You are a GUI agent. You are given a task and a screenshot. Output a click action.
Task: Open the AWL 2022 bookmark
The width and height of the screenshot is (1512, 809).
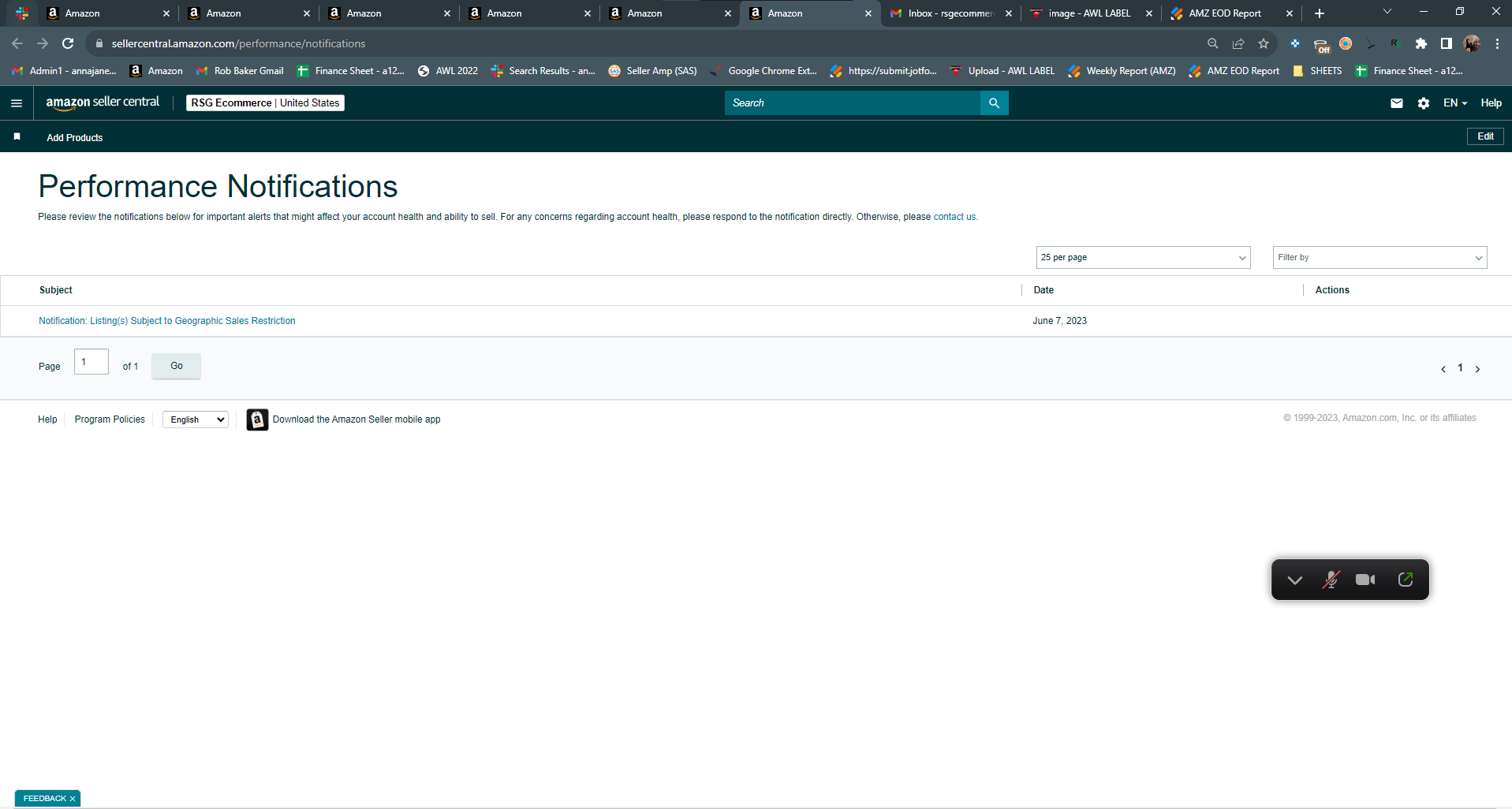[x=447, y=71]
